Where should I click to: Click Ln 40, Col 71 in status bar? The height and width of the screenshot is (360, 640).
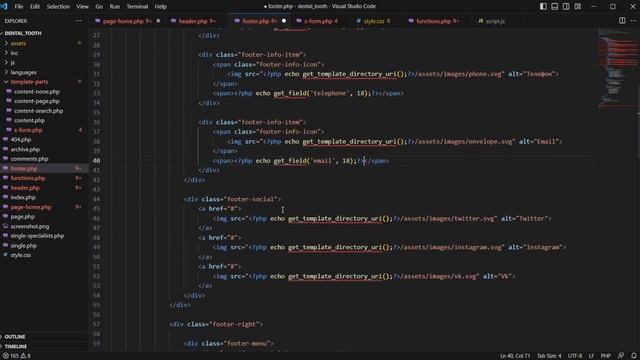[x=515, y=356]
